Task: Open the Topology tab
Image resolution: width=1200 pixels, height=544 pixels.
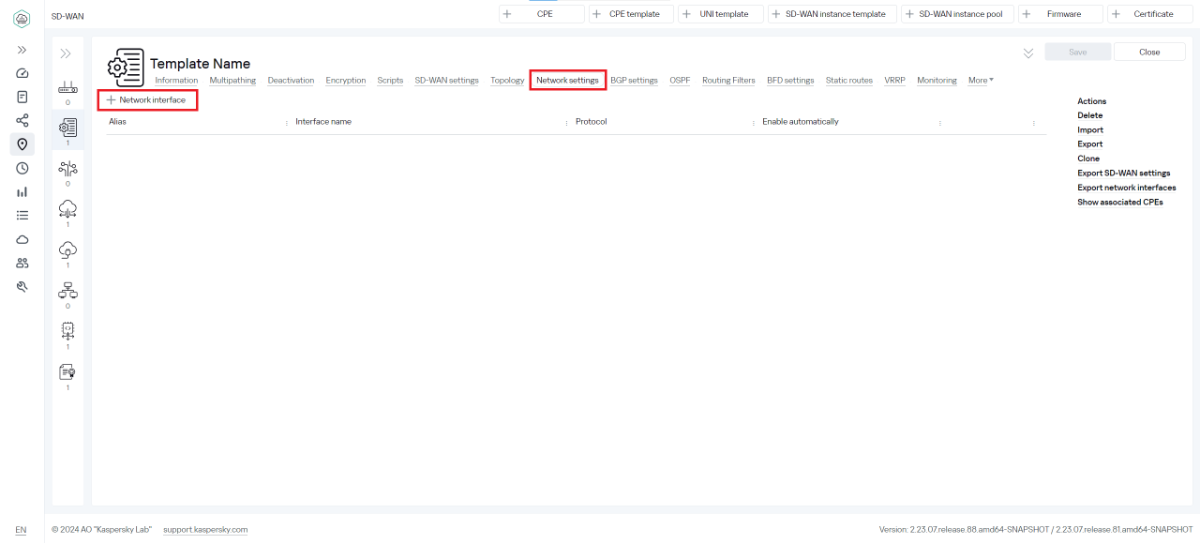Action: [507, 80]
